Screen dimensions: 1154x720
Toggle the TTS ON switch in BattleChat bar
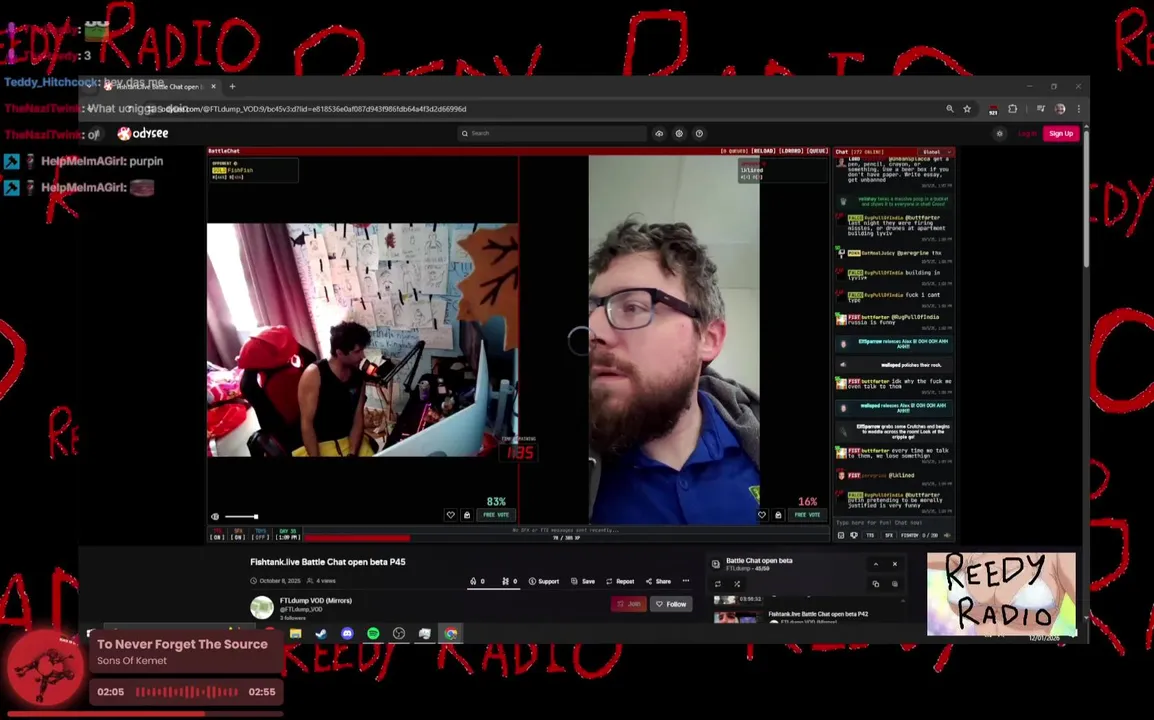tap(216, 534)
